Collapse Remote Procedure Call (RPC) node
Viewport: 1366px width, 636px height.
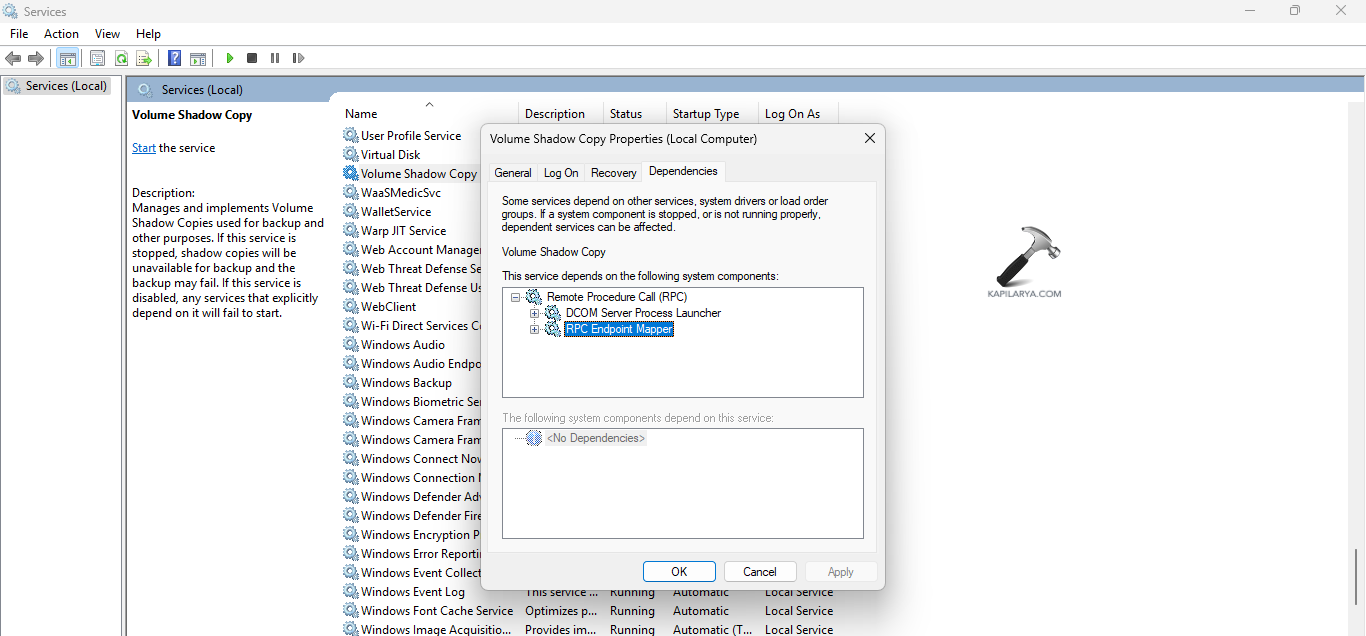coord(516,297)
